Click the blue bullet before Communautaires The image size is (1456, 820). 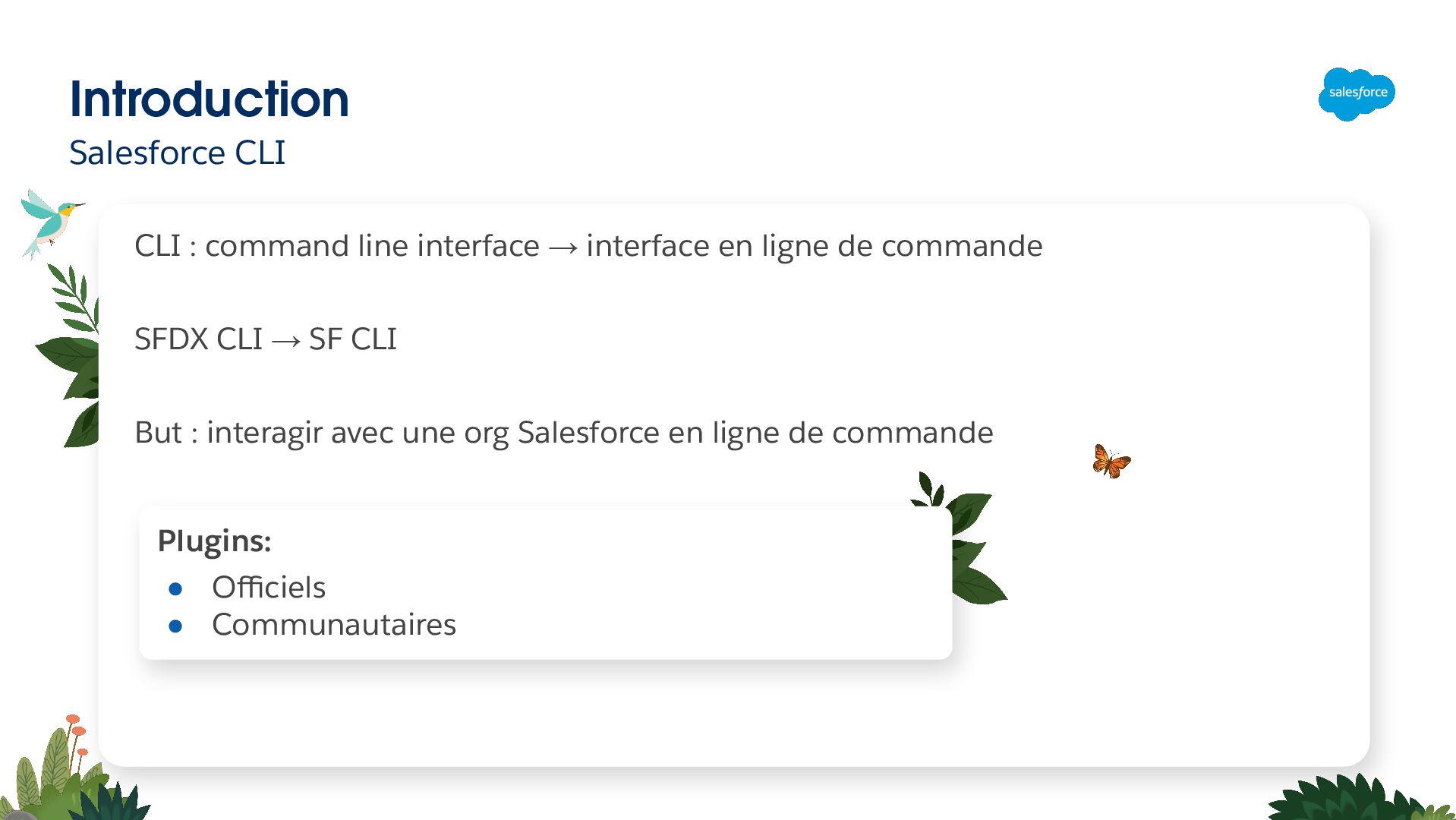point(175,626)
